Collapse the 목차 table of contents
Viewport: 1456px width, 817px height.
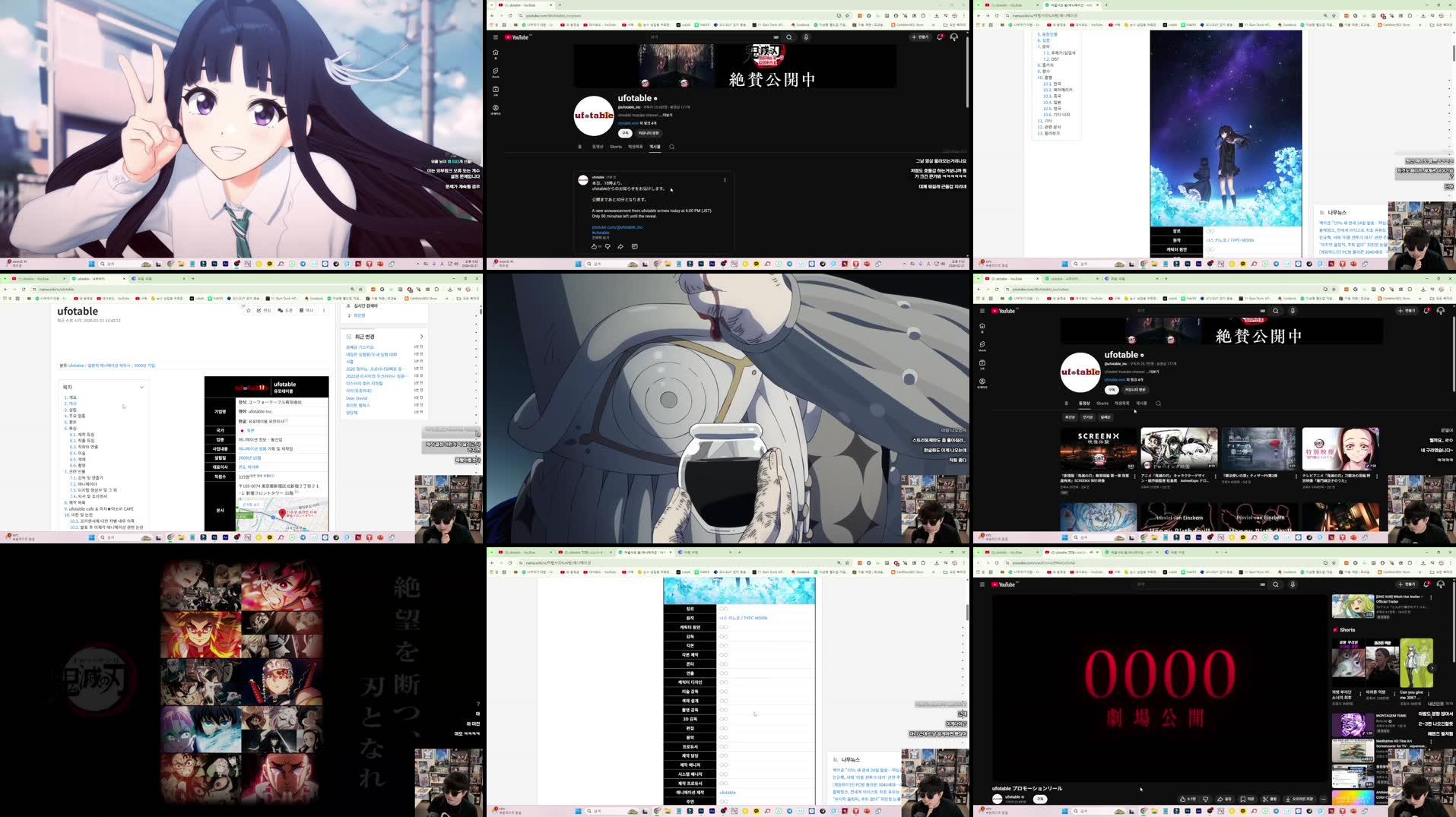click(x=141, y=387)
